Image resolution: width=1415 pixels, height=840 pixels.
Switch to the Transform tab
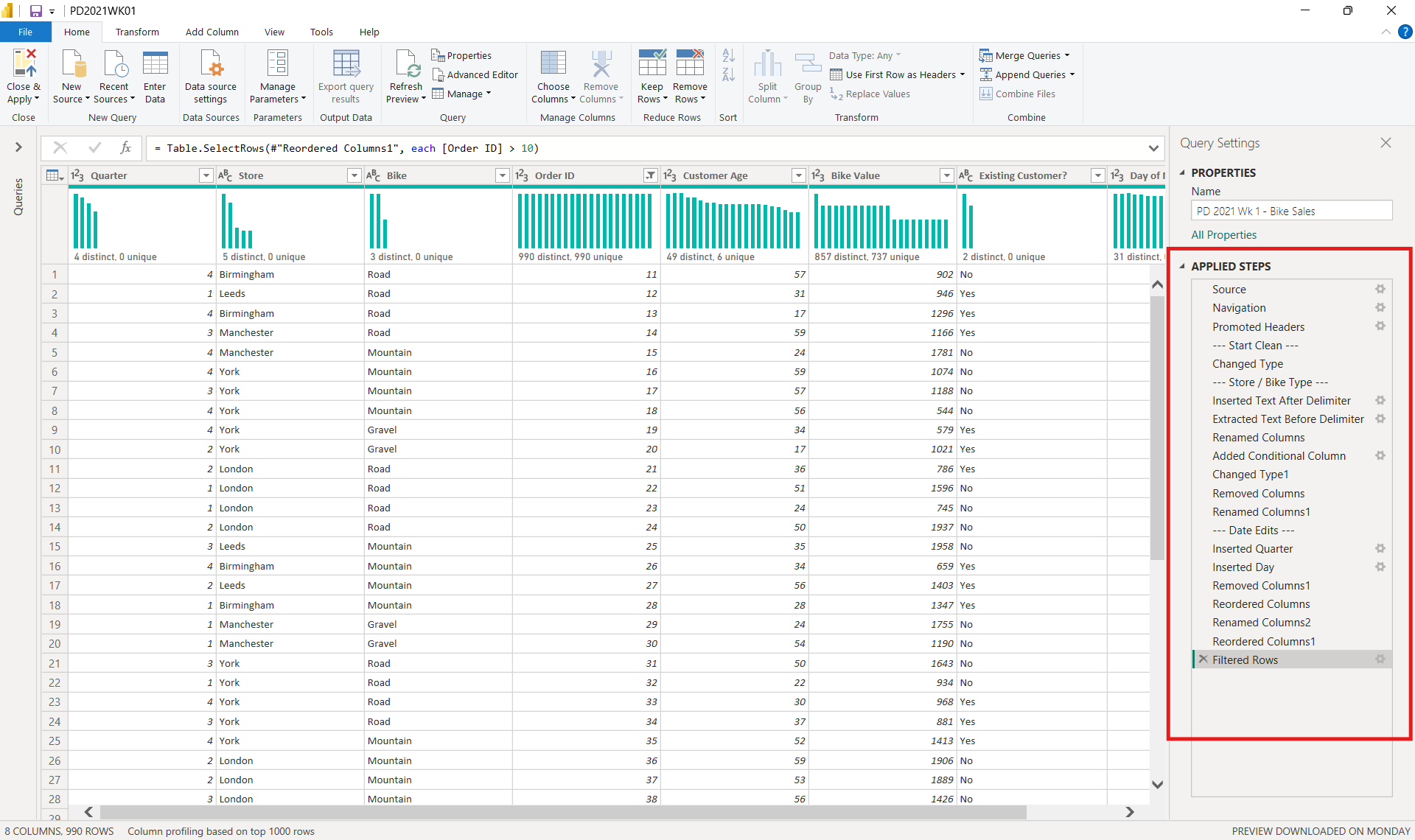point(137,32)
